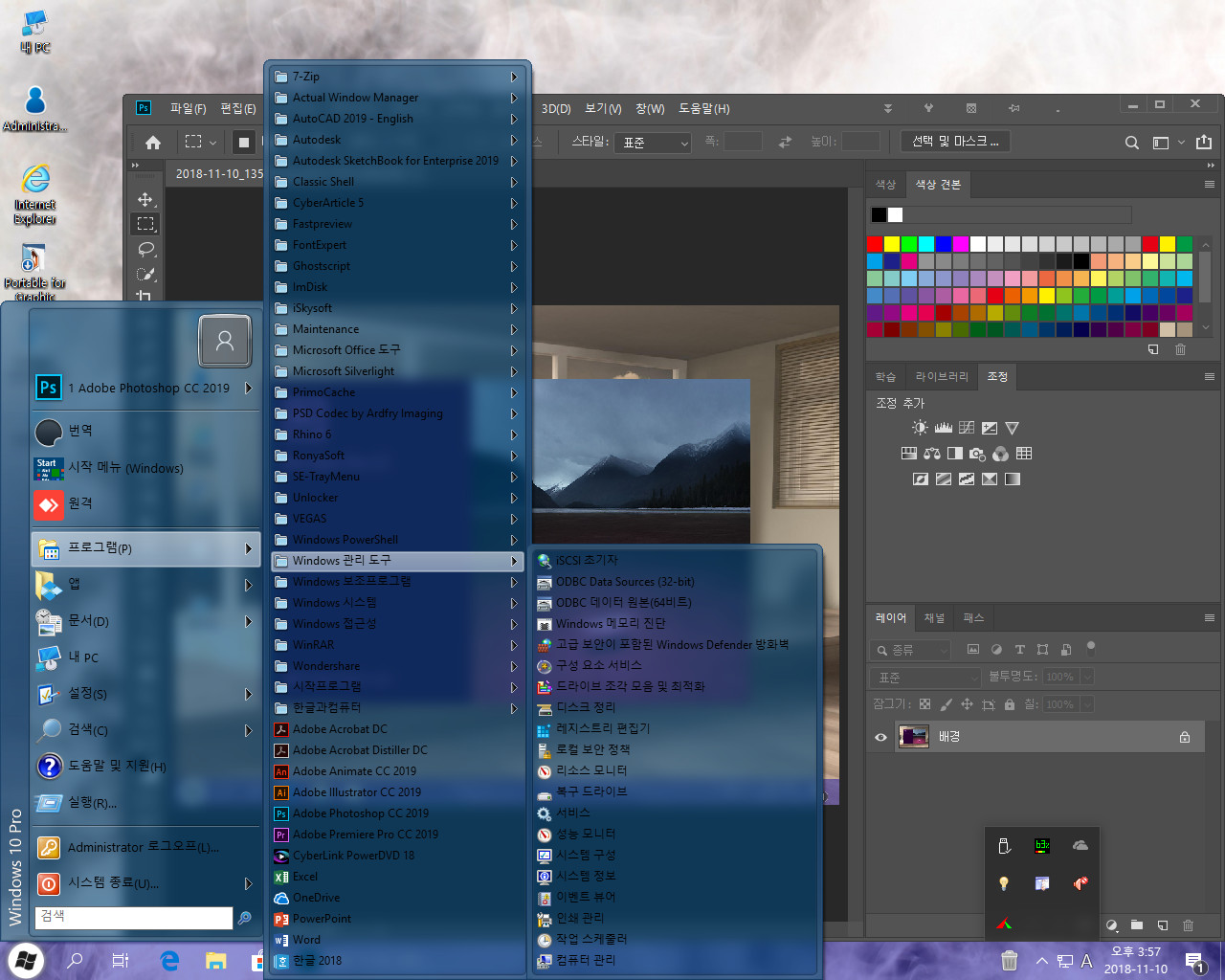
Task: Add Channel Mixer adjustment
Action: point(1001,453)
